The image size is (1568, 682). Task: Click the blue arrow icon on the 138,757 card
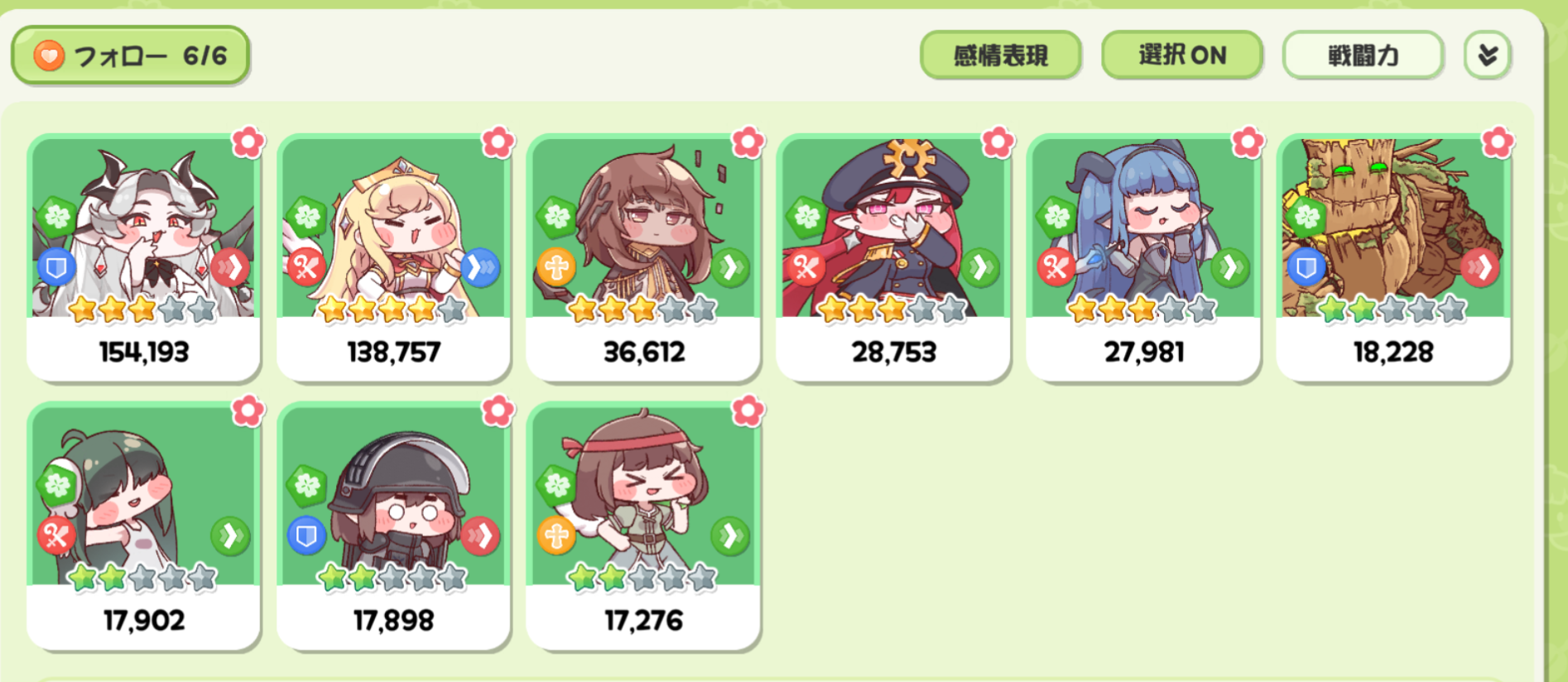tap(480, 267)
